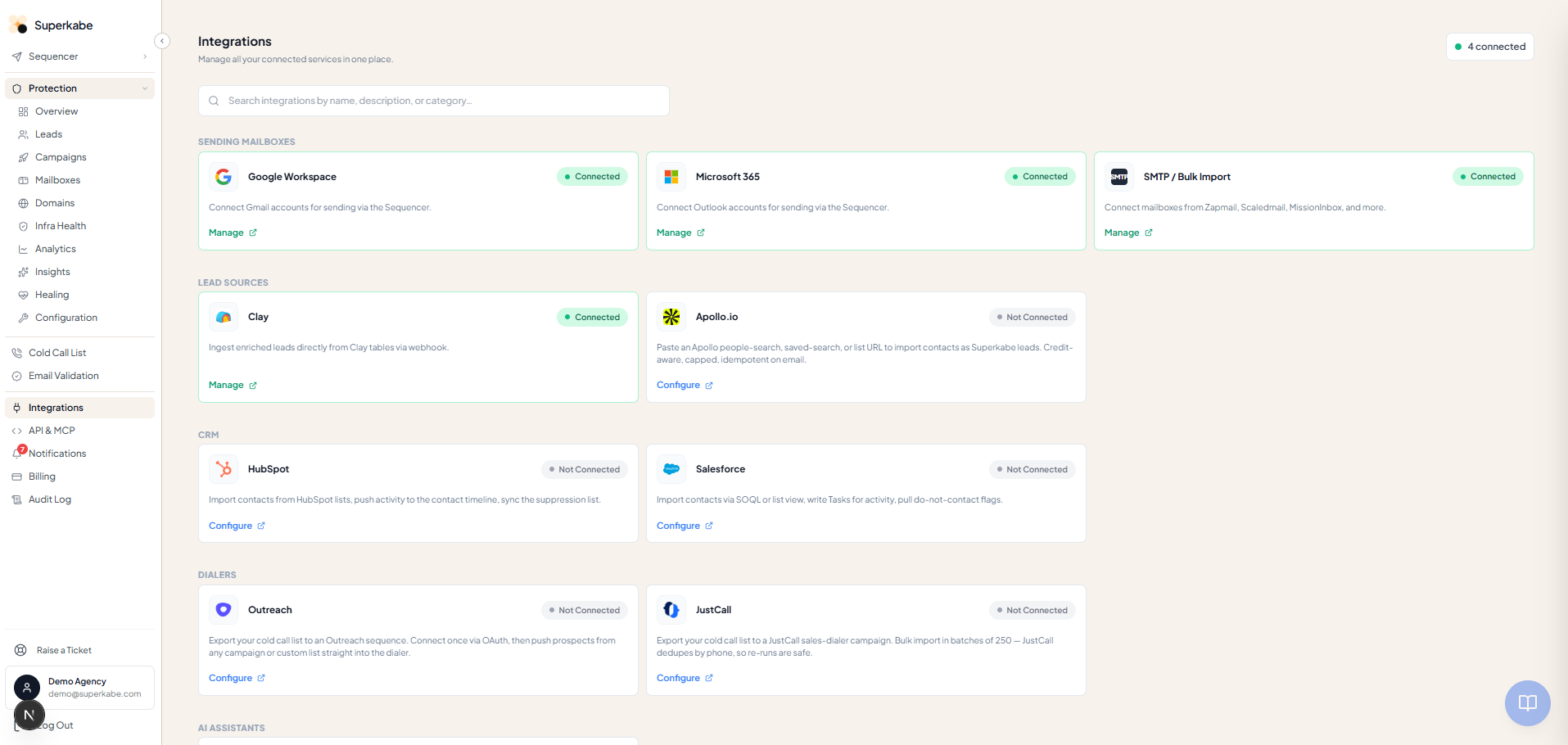The height and width of the screenshot is (745, 1568).
Task: Click the round N badge icon
Action: [29, 715]
